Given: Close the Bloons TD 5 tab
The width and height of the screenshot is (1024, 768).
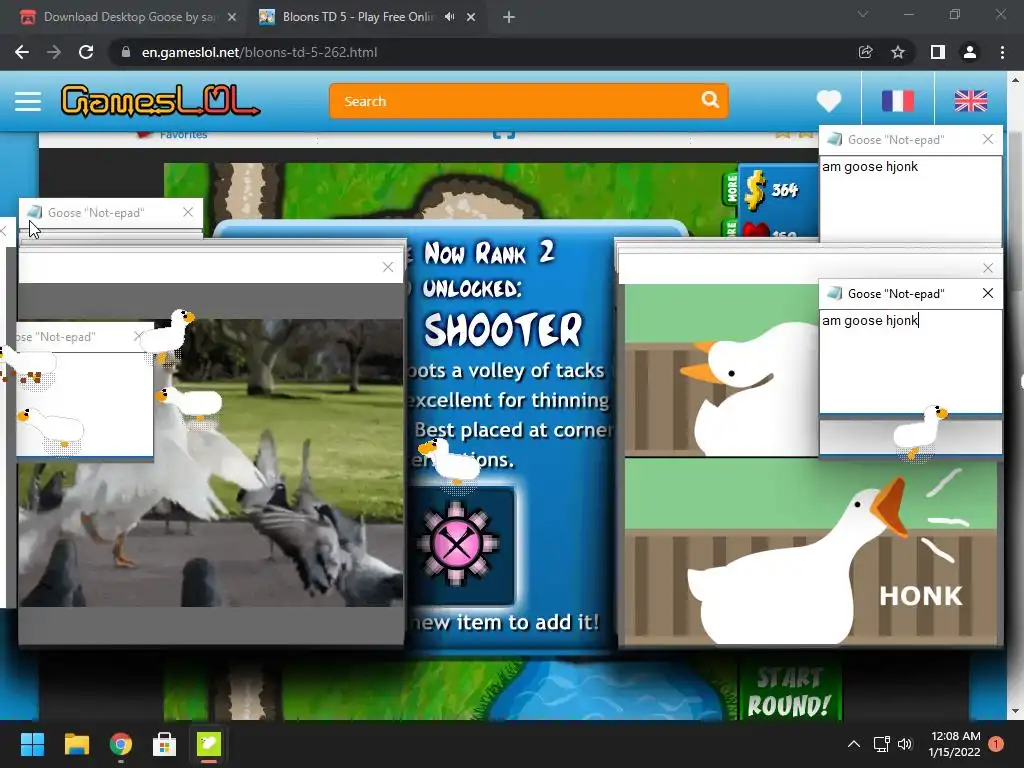Looking at the screenshot, I should (471, 17).
